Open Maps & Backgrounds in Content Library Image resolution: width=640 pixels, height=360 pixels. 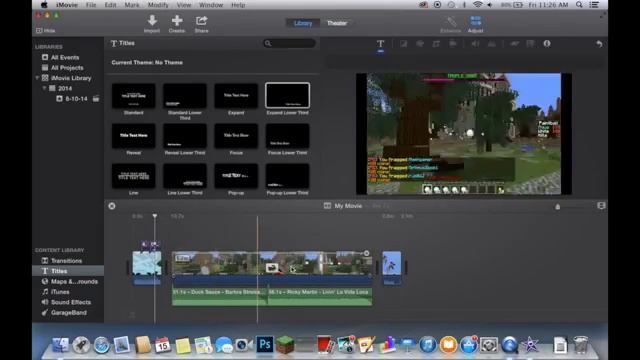pos(74,282)
